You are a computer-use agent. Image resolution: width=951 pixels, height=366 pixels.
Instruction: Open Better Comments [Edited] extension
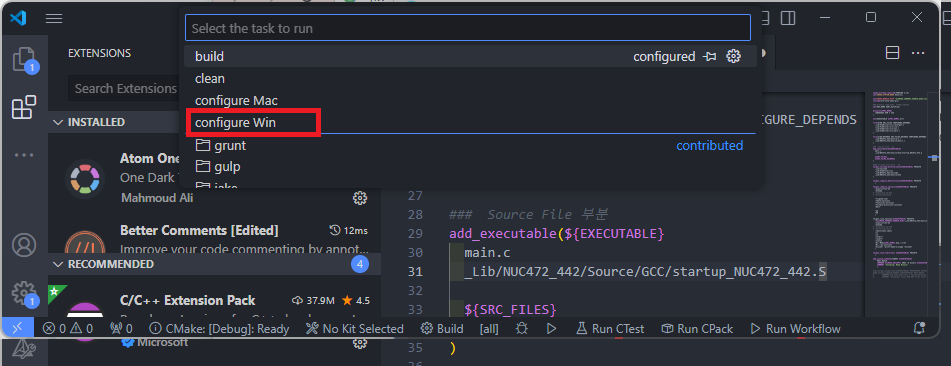(x=214, y=237)
